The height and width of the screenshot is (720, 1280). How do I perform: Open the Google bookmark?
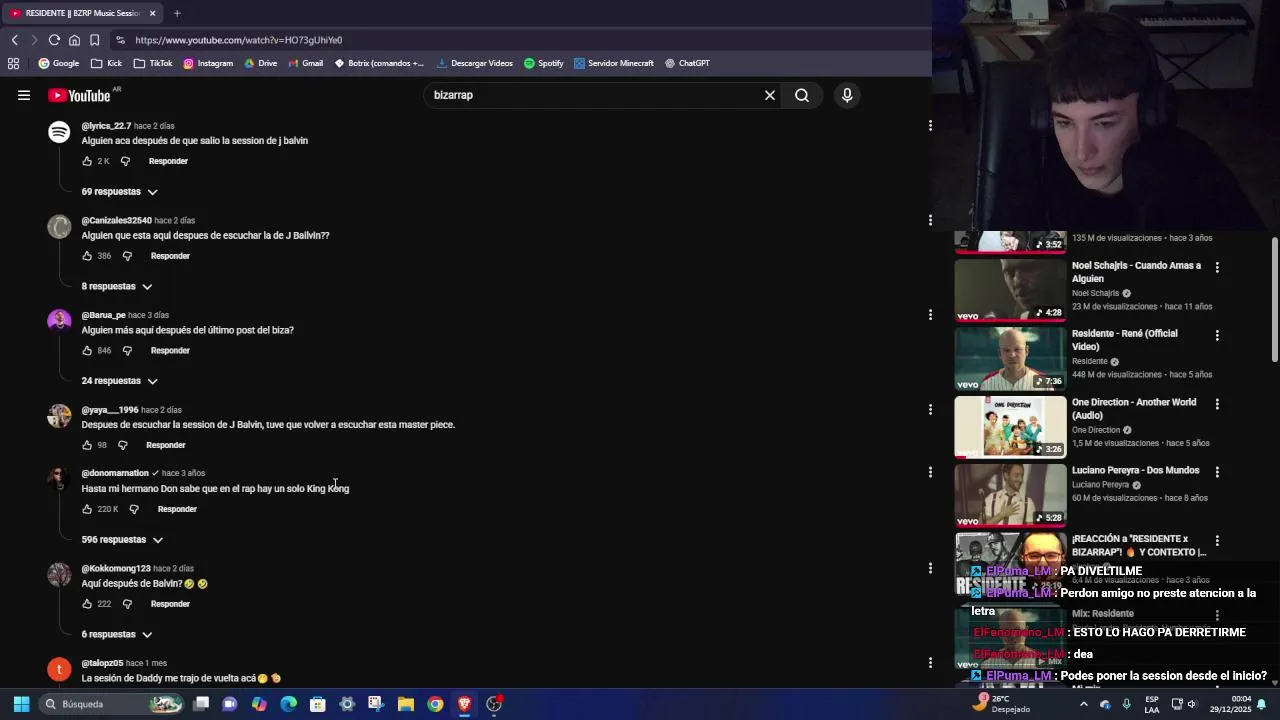[x=58, y=63]
